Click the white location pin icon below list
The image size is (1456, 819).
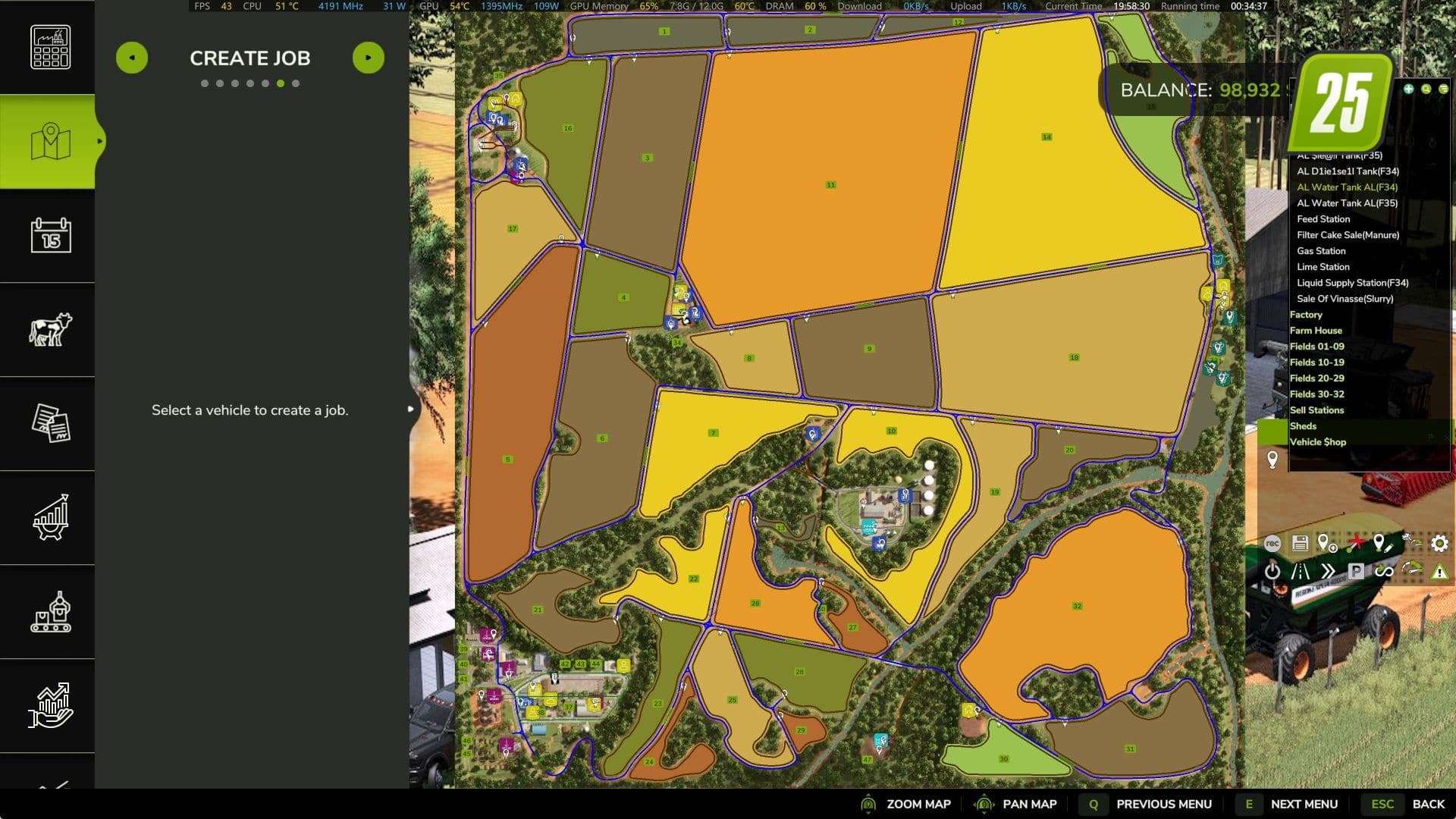pyautogui.click(x=1272, y=459)
